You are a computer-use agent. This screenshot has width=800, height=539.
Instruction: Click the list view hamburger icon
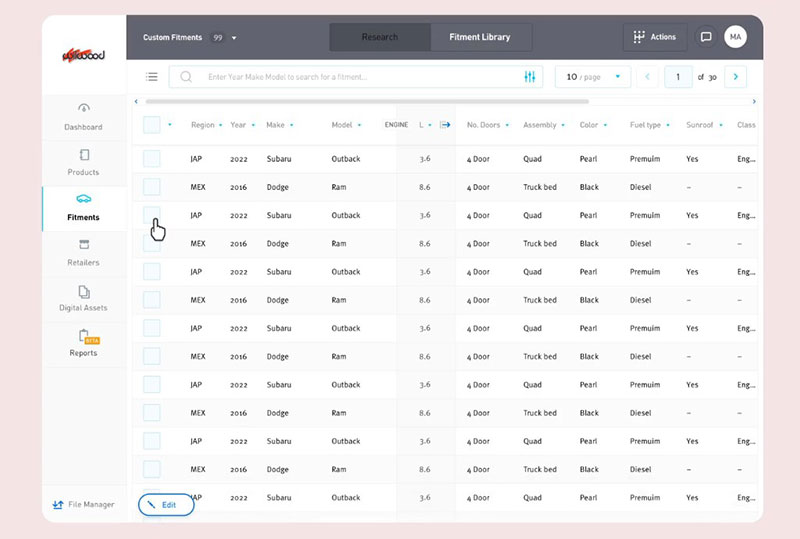pos(152,77)
